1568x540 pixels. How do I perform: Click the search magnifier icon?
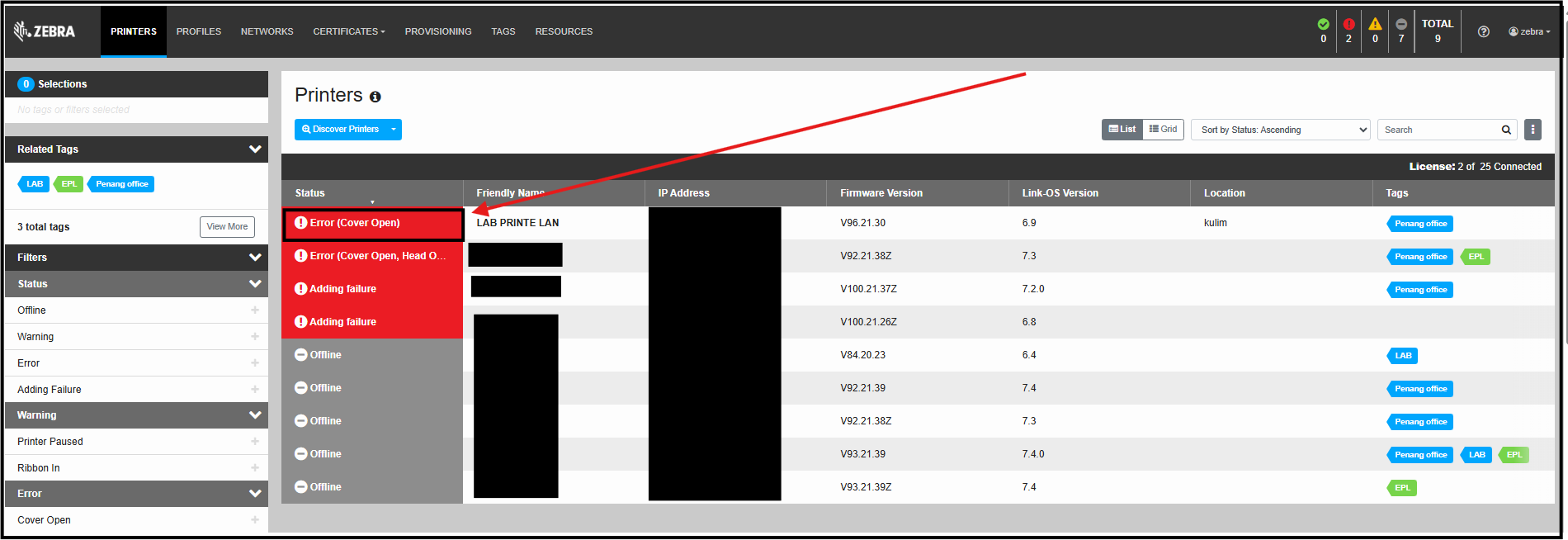click(1506, 130)
